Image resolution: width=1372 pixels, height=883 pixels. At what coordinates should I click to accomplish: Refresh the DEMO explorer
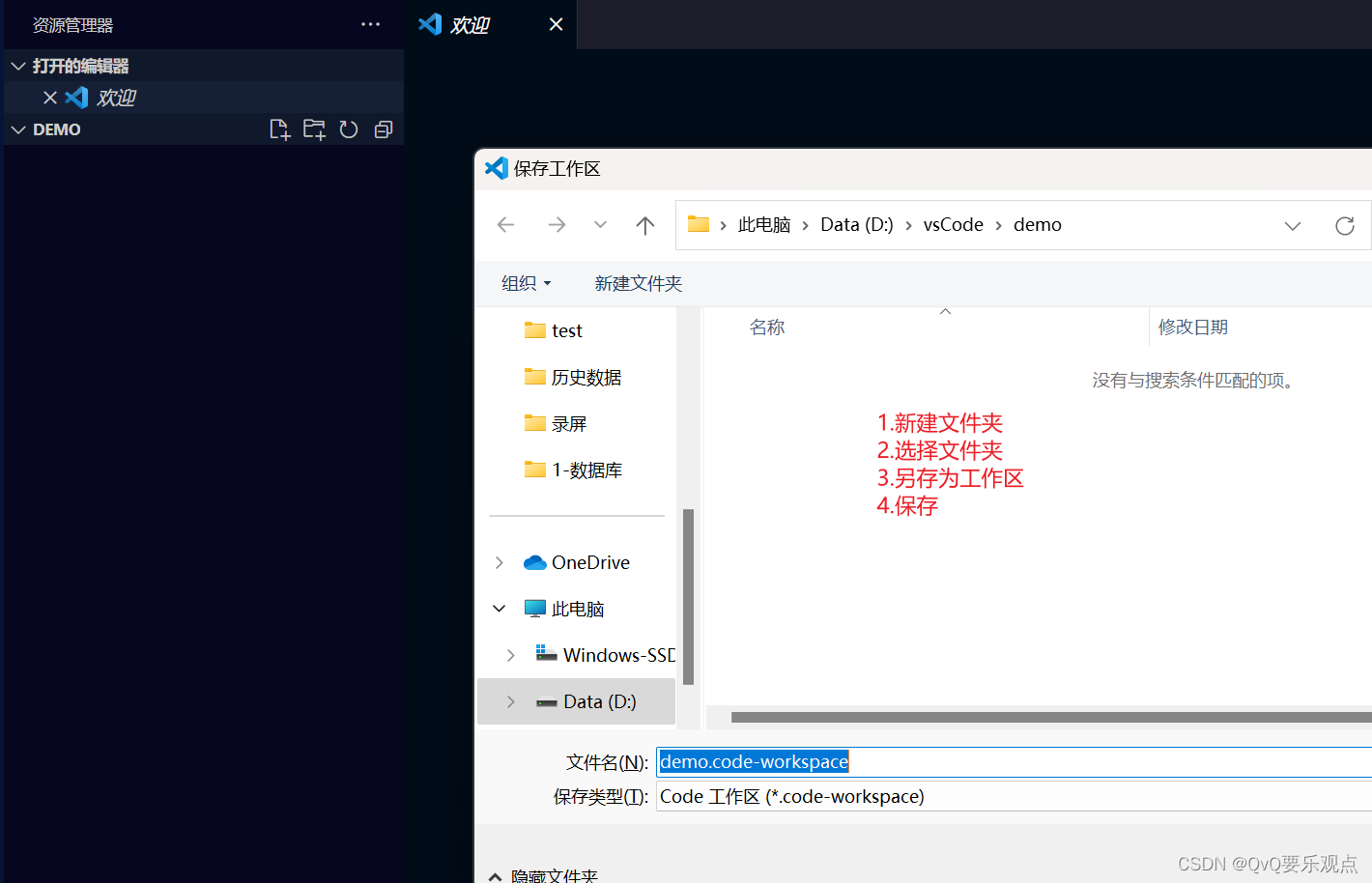[x=349, y=129]
